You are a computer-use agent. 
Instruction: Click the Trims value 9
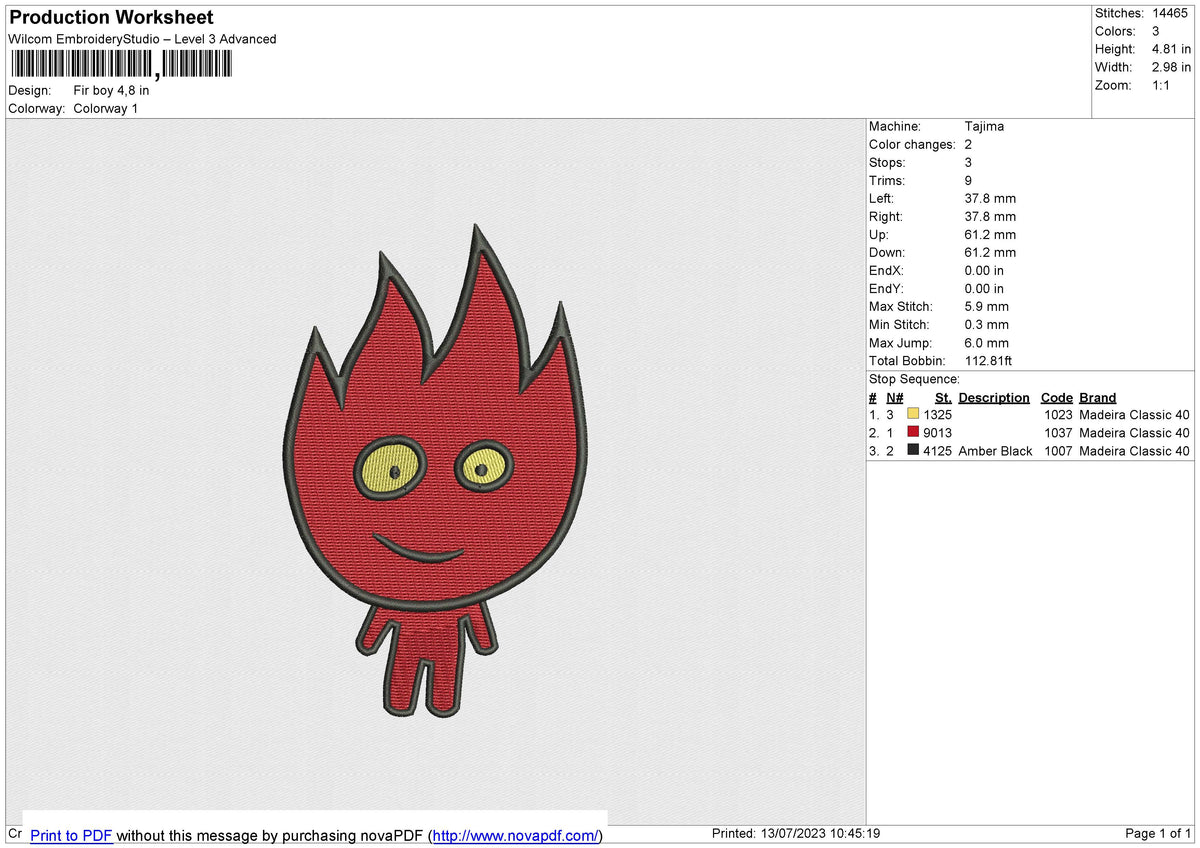click(968, 180)
